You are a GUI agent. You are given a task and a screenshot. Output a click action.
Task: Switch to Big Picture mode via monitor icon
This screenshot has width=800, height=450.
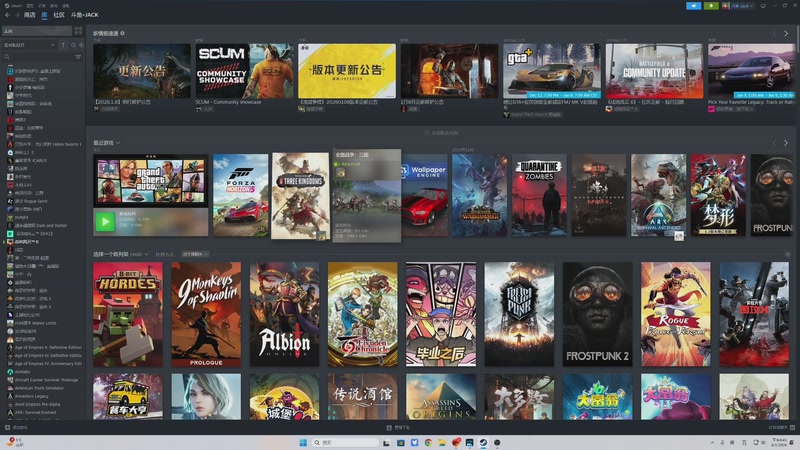click(x=763, y=6)
